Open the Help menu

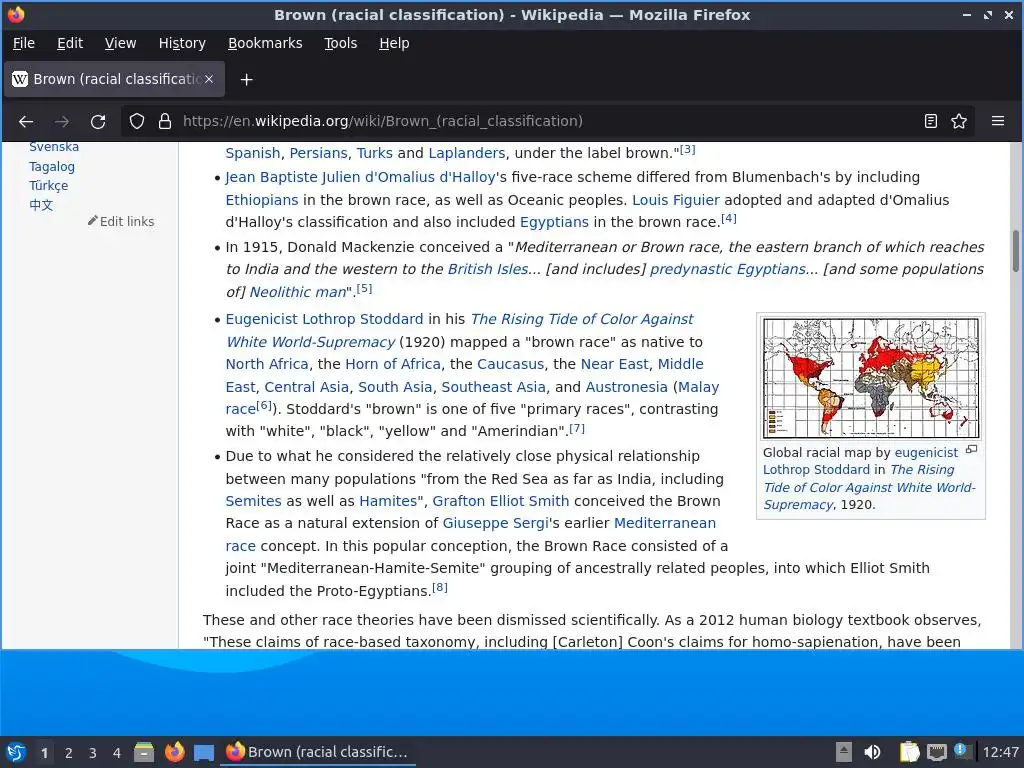coord(394,43)
